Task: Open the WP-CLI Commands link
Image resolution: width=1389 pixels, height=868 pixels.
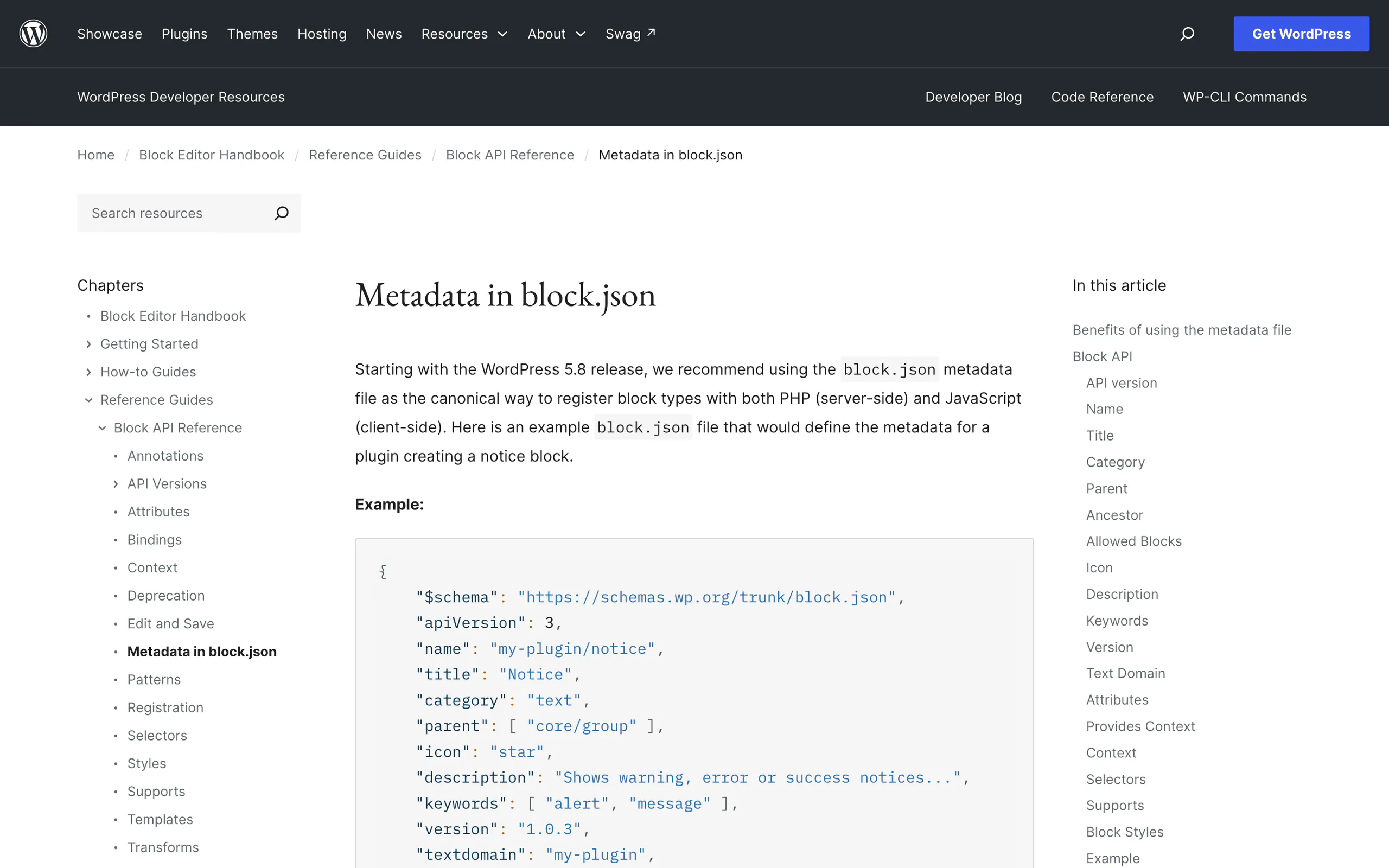Action: coord(1244,97)
